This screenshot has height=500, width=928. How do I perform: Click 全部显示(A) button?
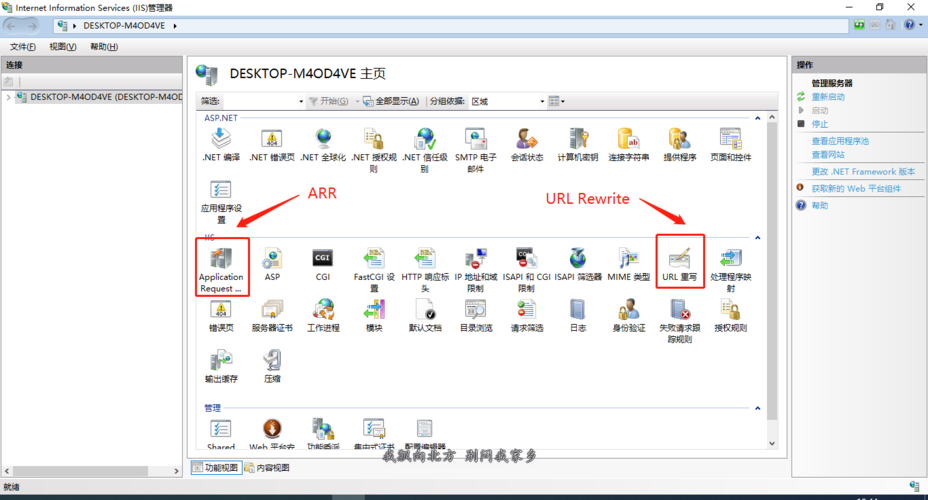click(391, 101)
